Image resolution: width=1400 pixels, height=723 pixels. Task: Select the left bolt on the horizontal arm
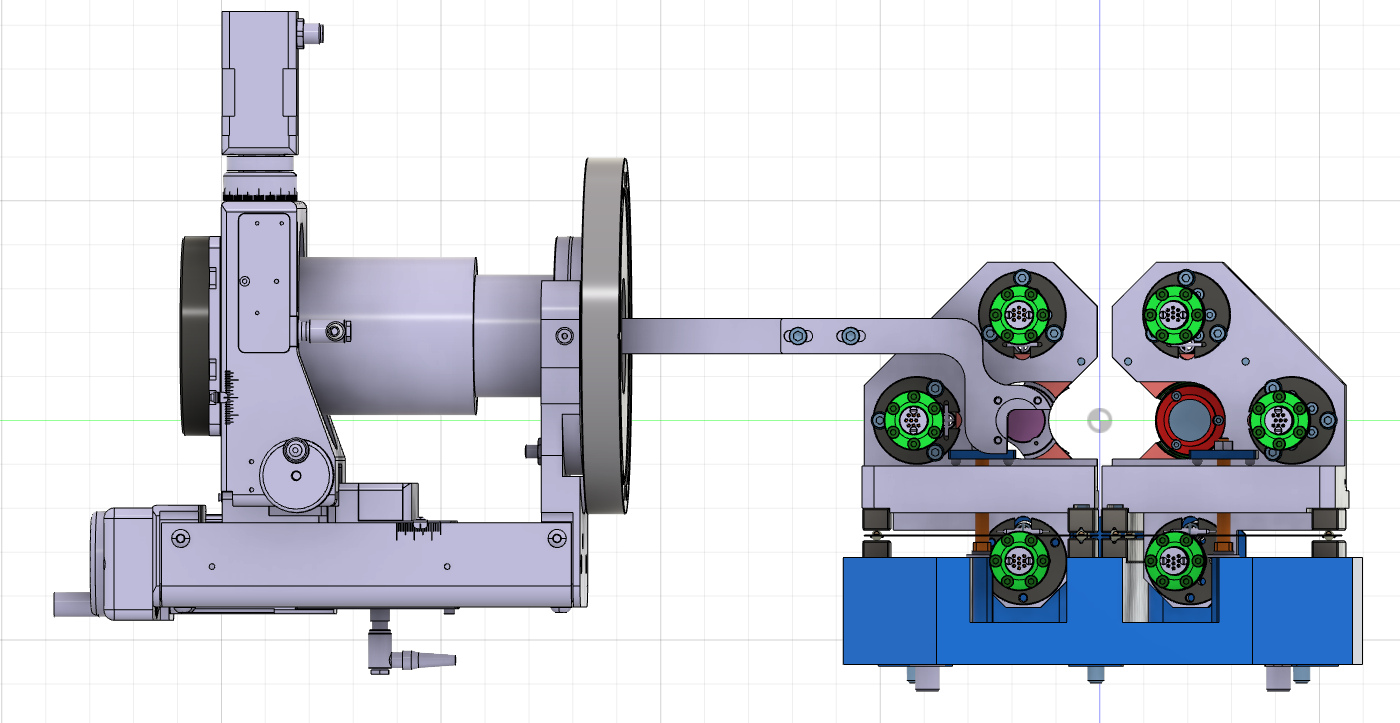coord(796,336)
